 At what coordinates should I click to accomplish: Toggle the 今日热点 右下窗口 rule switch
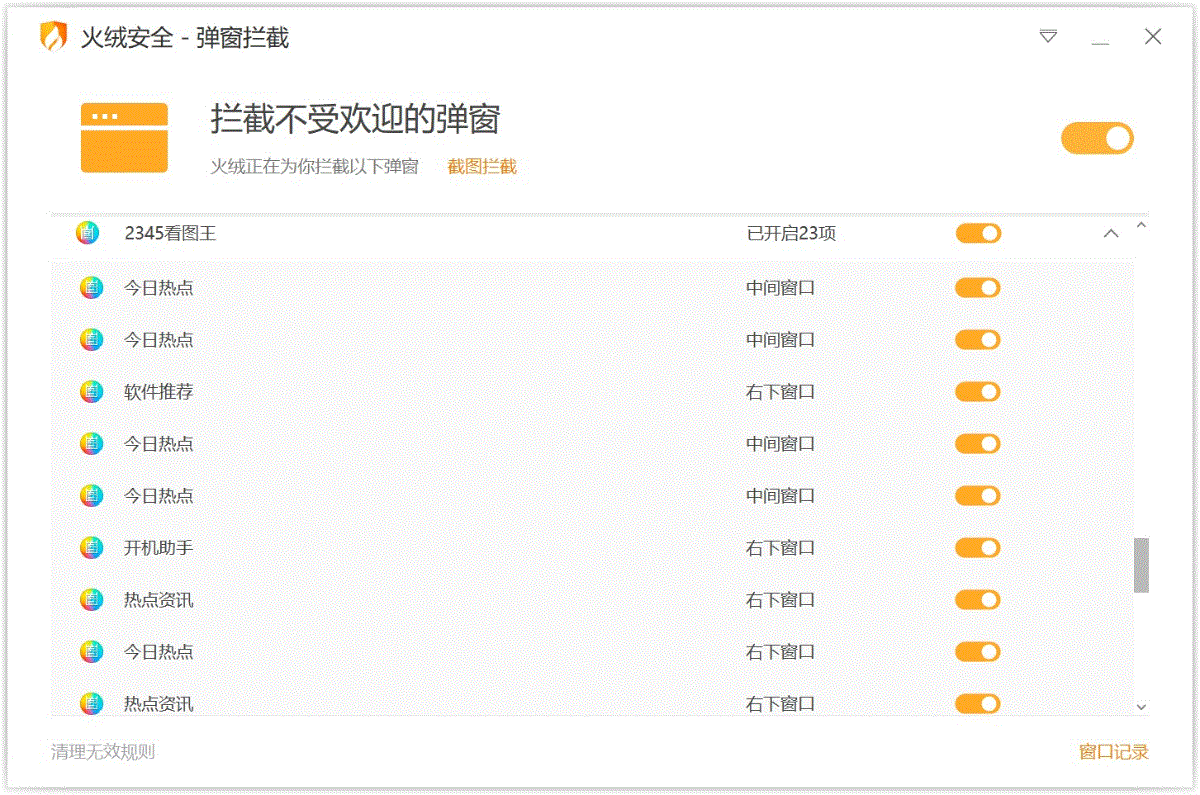[978, 652]
